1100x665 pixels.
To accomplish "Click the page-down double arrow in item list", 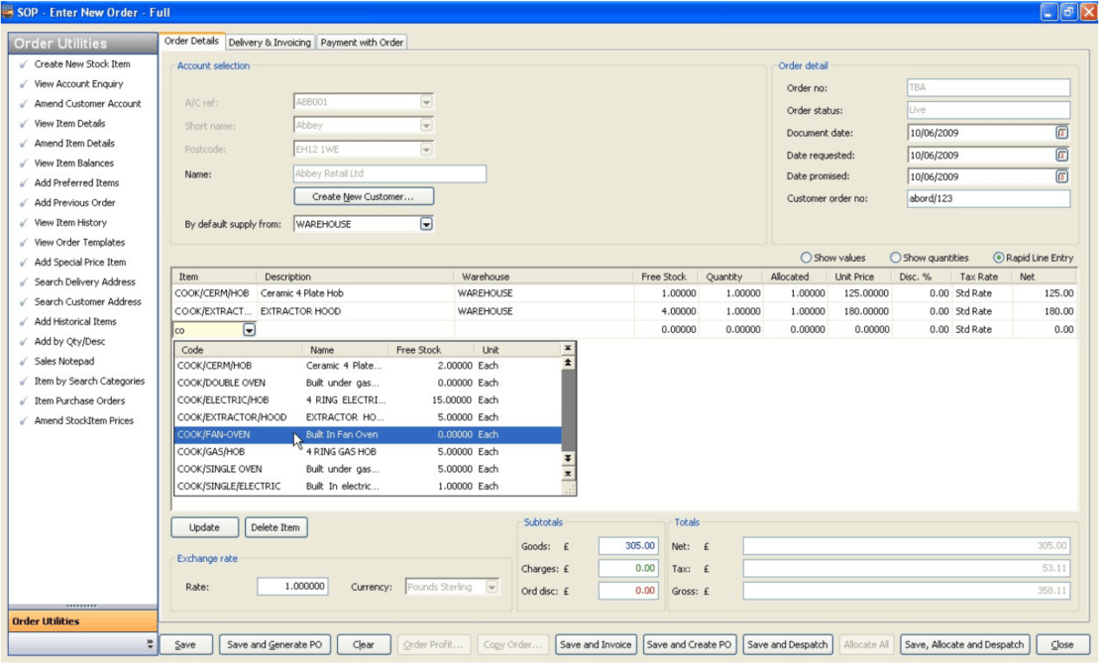I will [x=568, y=458].
